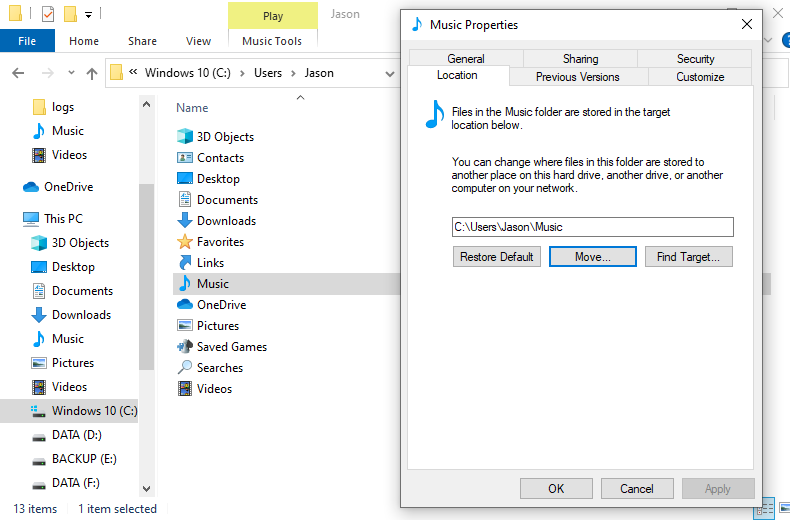Click Users in the address path
The width and height of the screenshot is (790, 520).
pyautogui.click(x=268, y=73)
